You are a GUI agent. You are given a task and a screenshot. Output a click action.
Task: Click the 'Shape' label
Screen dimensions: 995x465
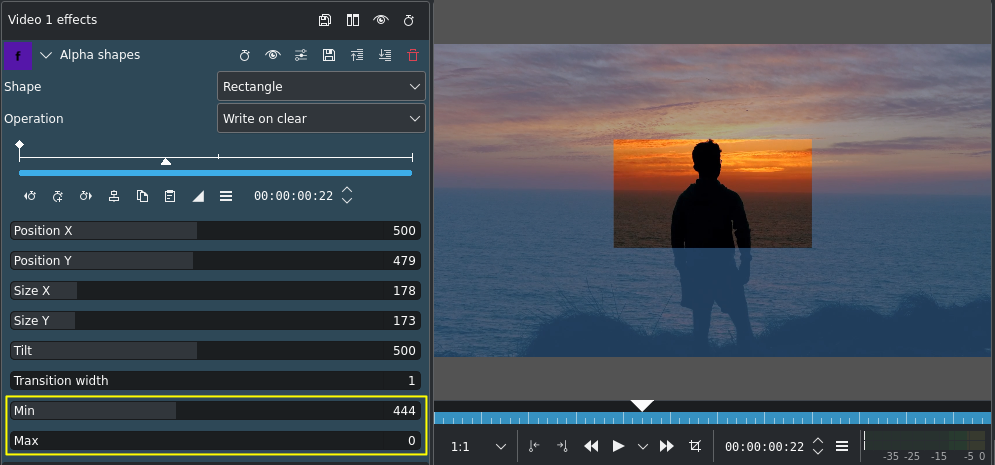pyautogui.click(x=23, y=87)
